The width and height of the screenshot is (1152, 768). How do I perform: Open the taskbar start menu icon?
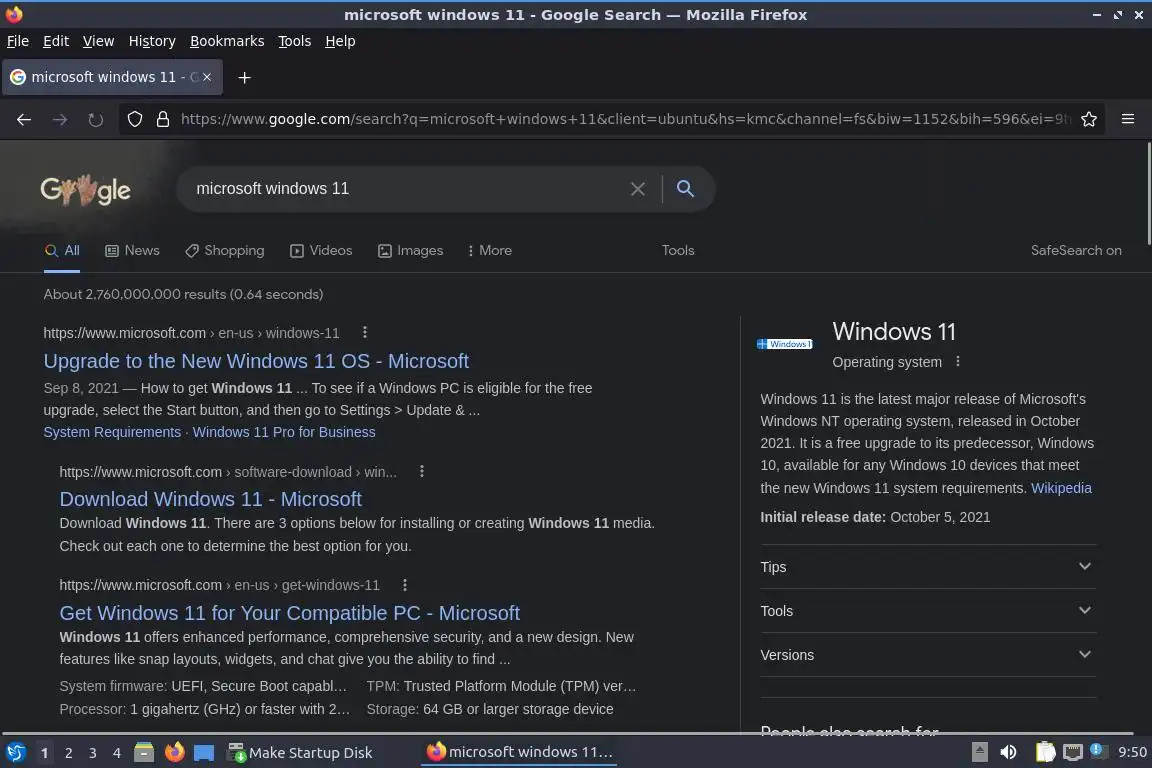15,753
